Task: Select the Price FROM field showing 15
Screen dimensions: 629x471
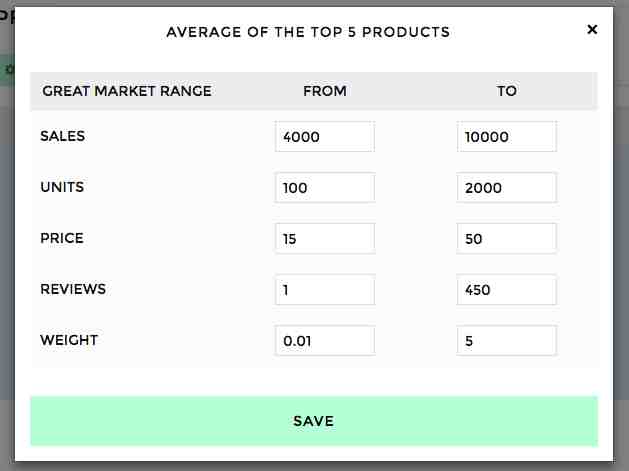Action: 325,238
